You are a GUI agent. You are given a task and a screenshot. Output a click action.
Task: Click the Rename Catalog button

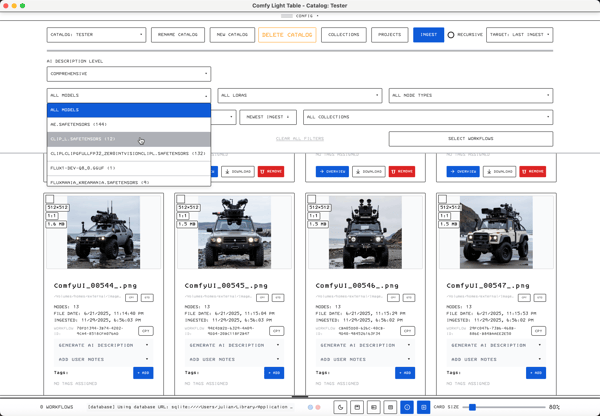178,35
